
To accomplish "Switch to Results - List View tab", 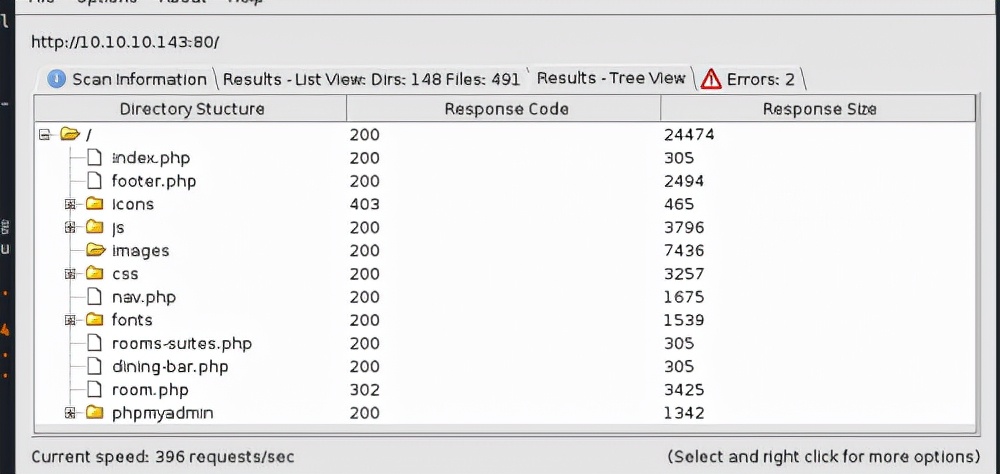I will 371,79.
